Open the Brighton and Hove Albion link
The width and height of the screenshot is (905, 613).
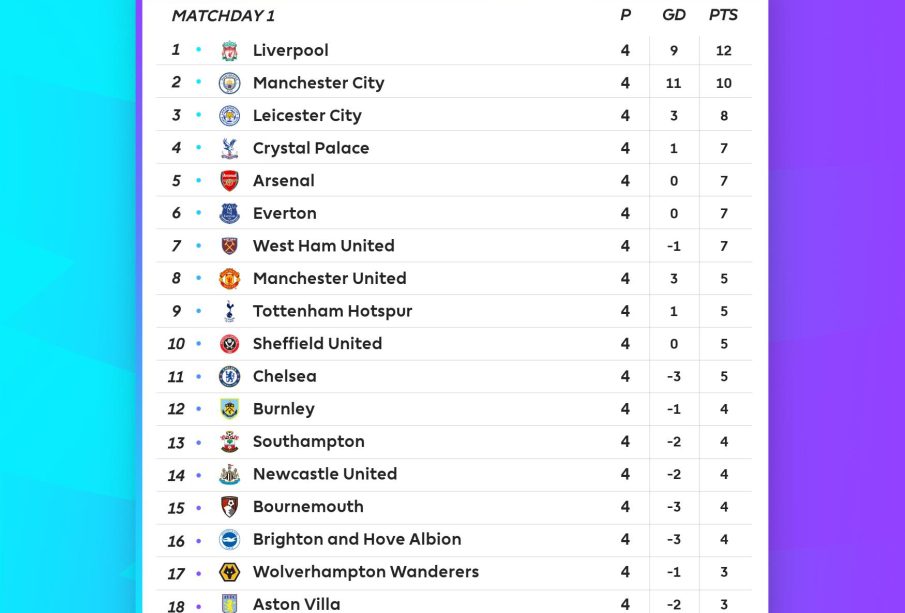pos(357,539)
